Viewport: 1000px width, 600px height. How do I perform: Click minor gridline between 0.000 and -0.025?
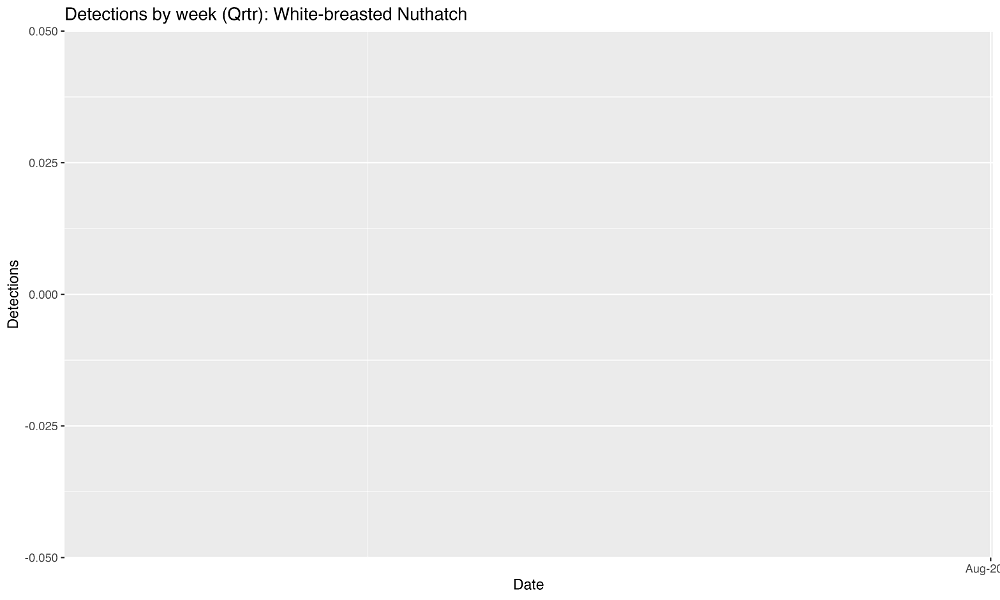(528, 360)
